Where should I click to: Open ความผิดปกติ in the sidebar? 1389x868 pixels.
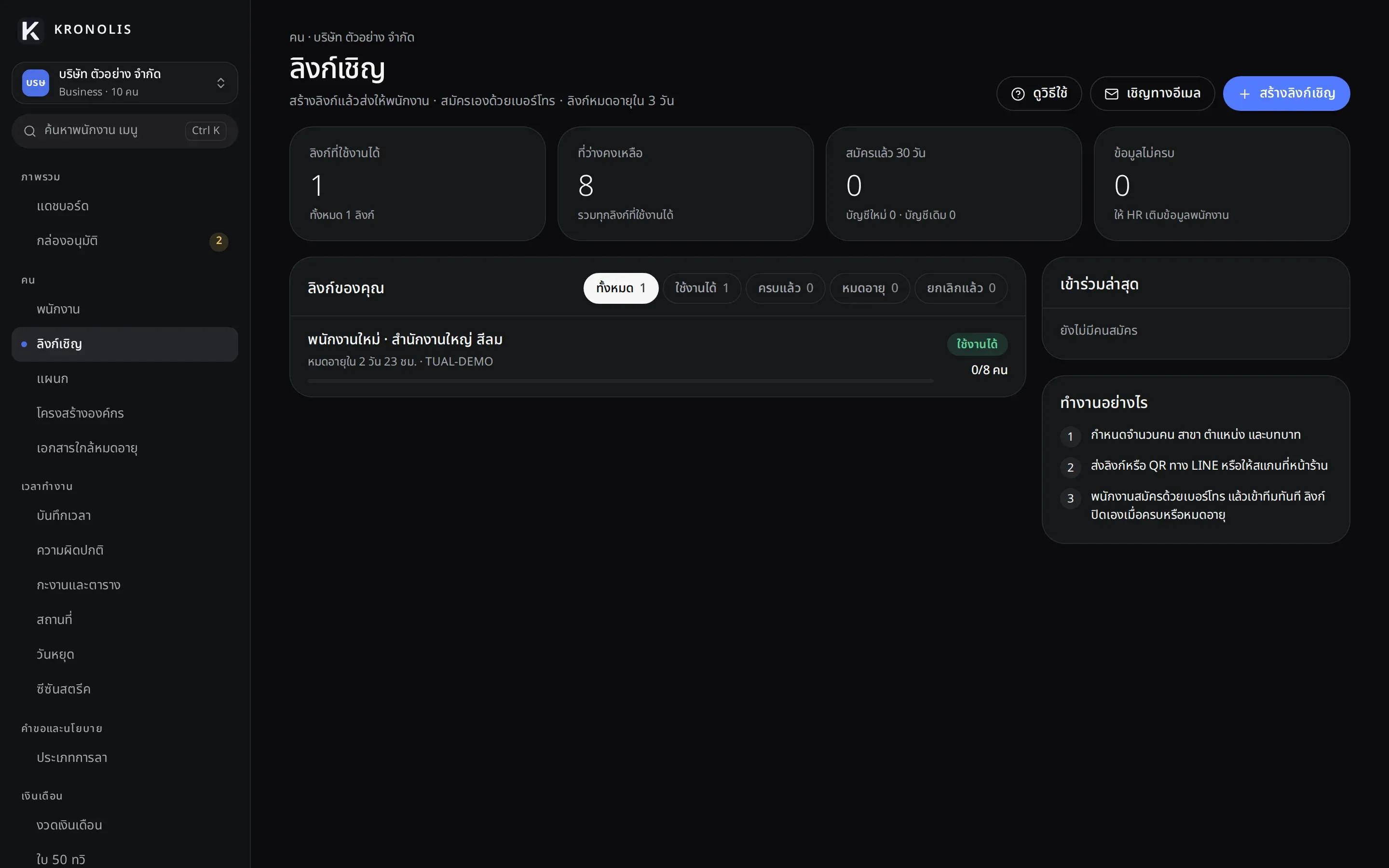124,551
